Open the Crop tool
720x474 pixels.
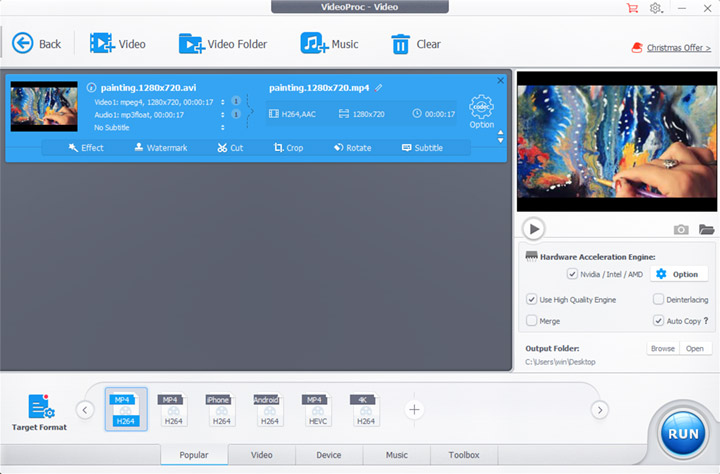(288, 147)
